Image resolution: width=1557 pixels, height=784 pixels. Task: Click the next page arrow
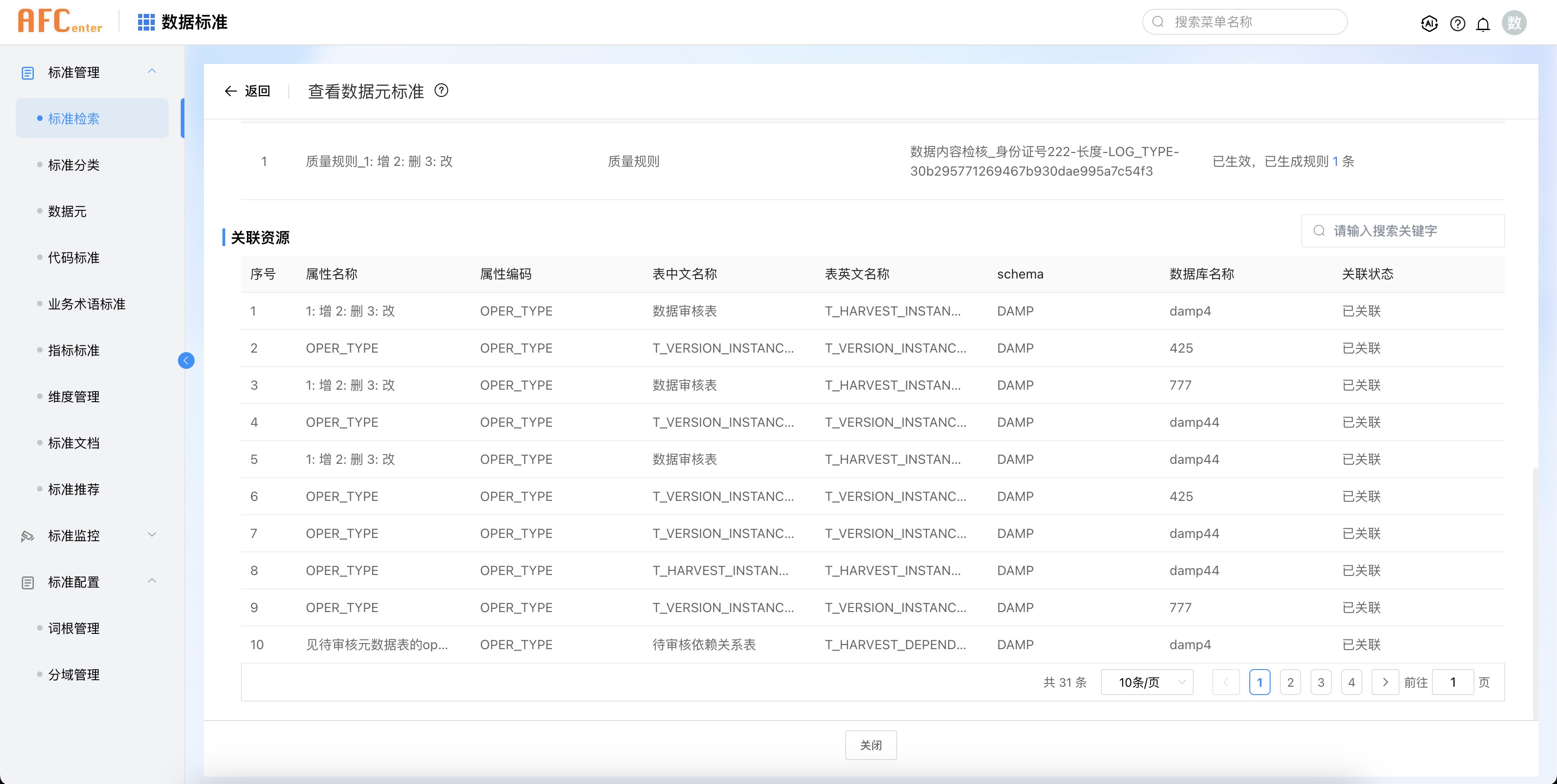click(x=1386, y=683)
